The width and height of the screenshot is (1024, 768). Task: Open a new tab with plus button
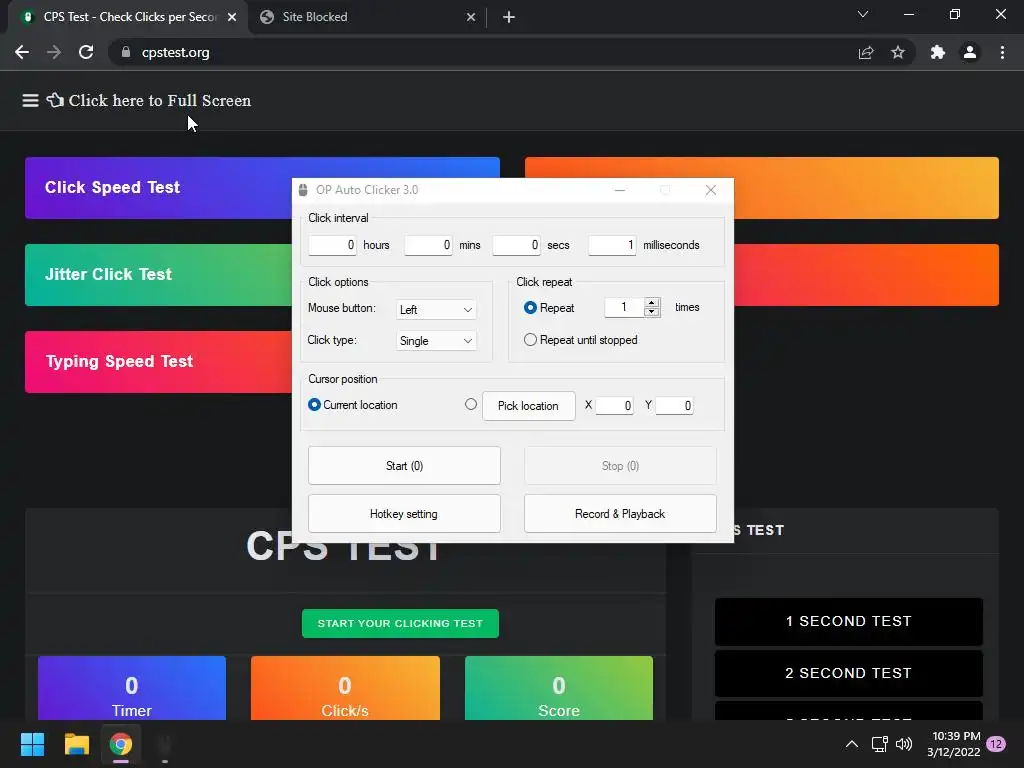point(509,17)
